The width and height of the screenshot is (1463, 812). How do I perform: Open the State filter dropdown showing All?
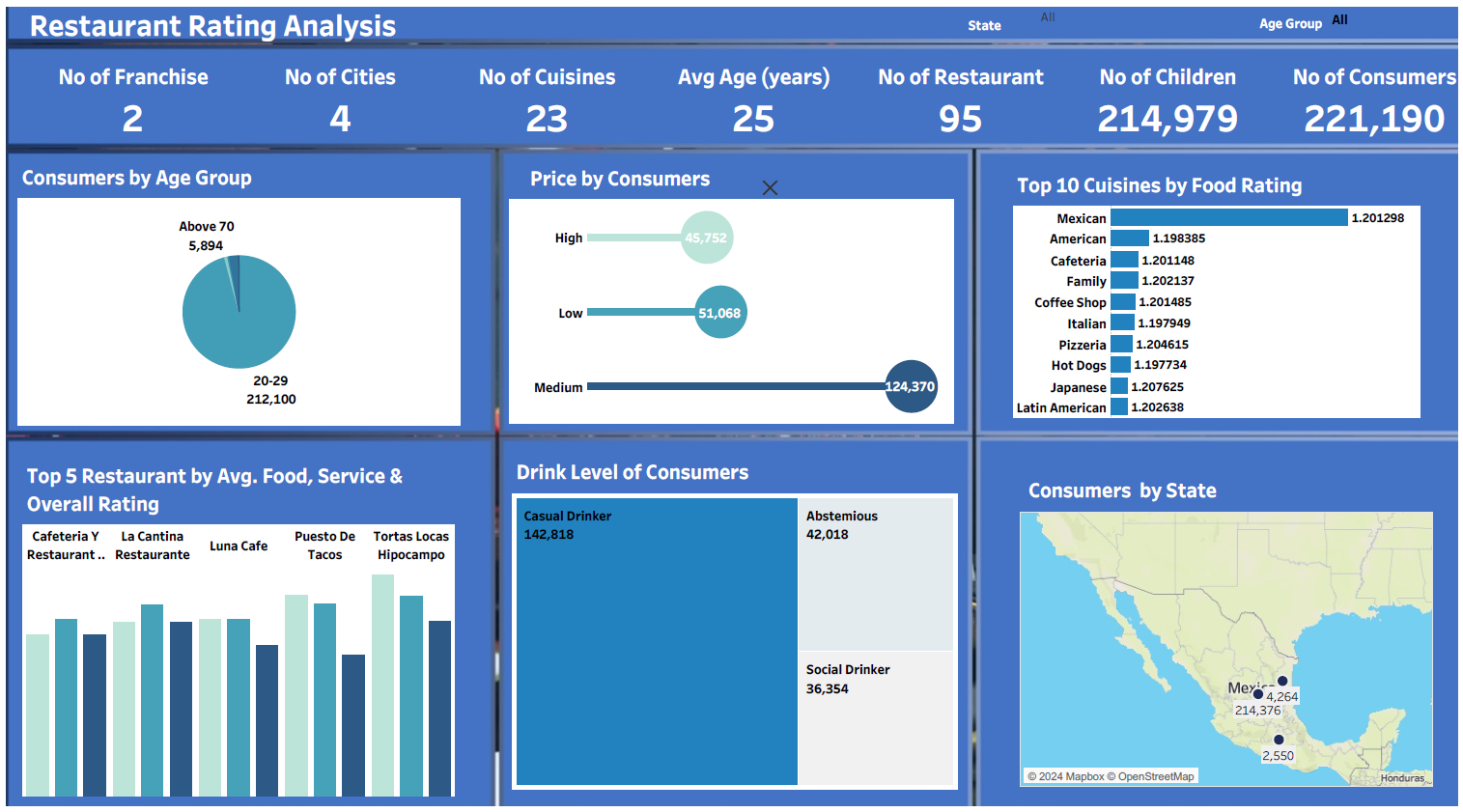[1048, 17]
